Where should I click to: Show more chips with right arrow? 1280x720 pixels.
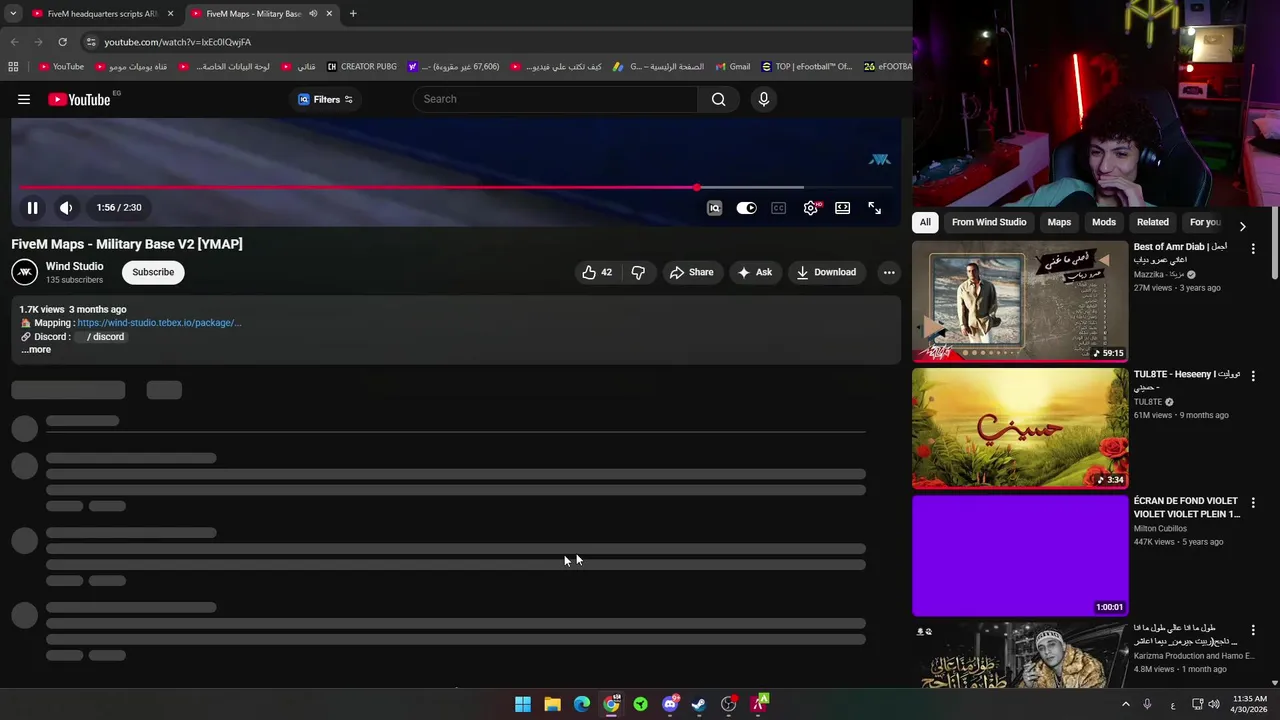tap(1242, 226)
